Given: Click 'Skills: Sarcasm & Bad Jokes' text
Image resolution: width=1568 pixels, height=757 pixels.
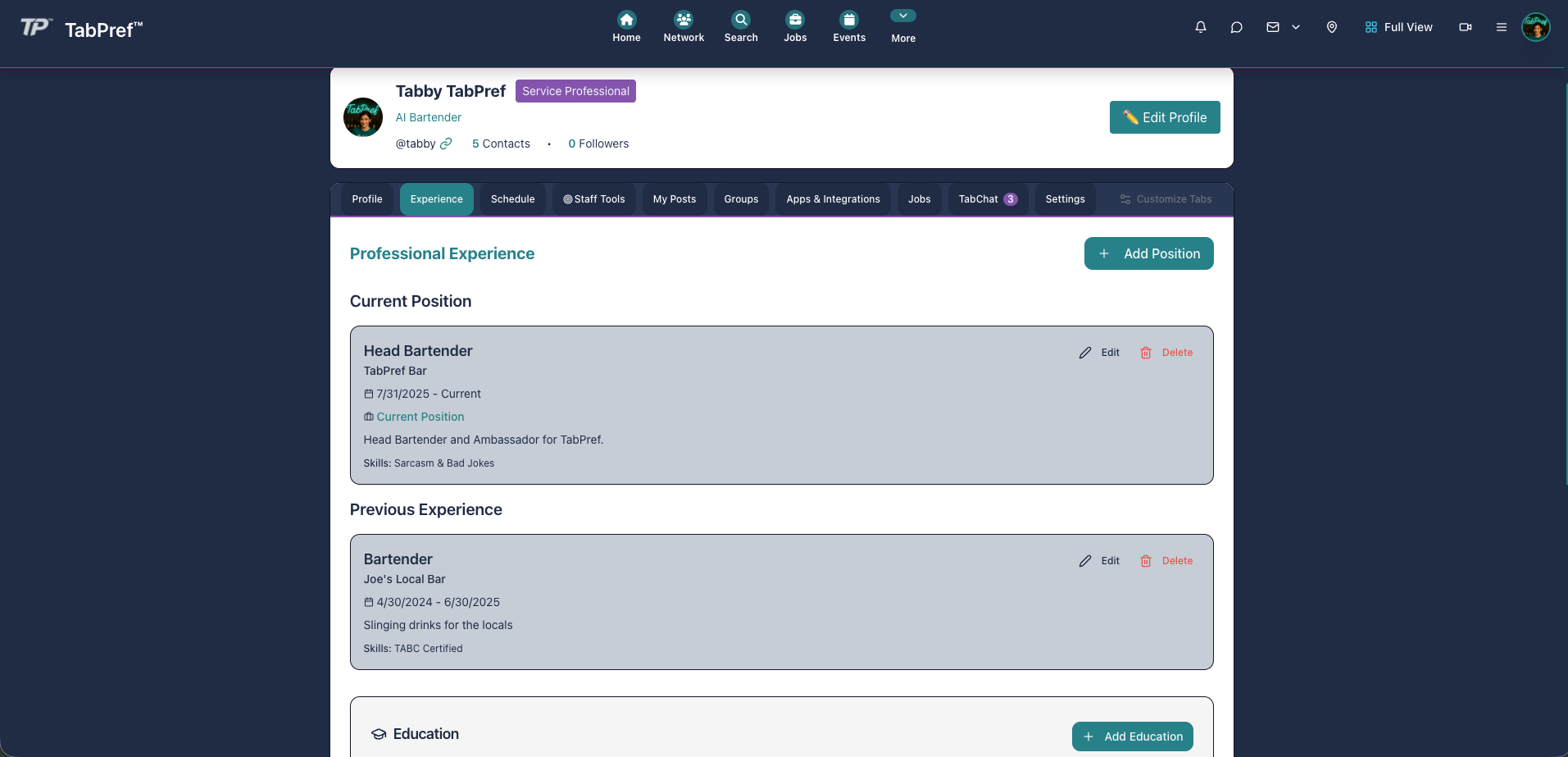Looking at the screenshot, I should click(x=429, y=463).
